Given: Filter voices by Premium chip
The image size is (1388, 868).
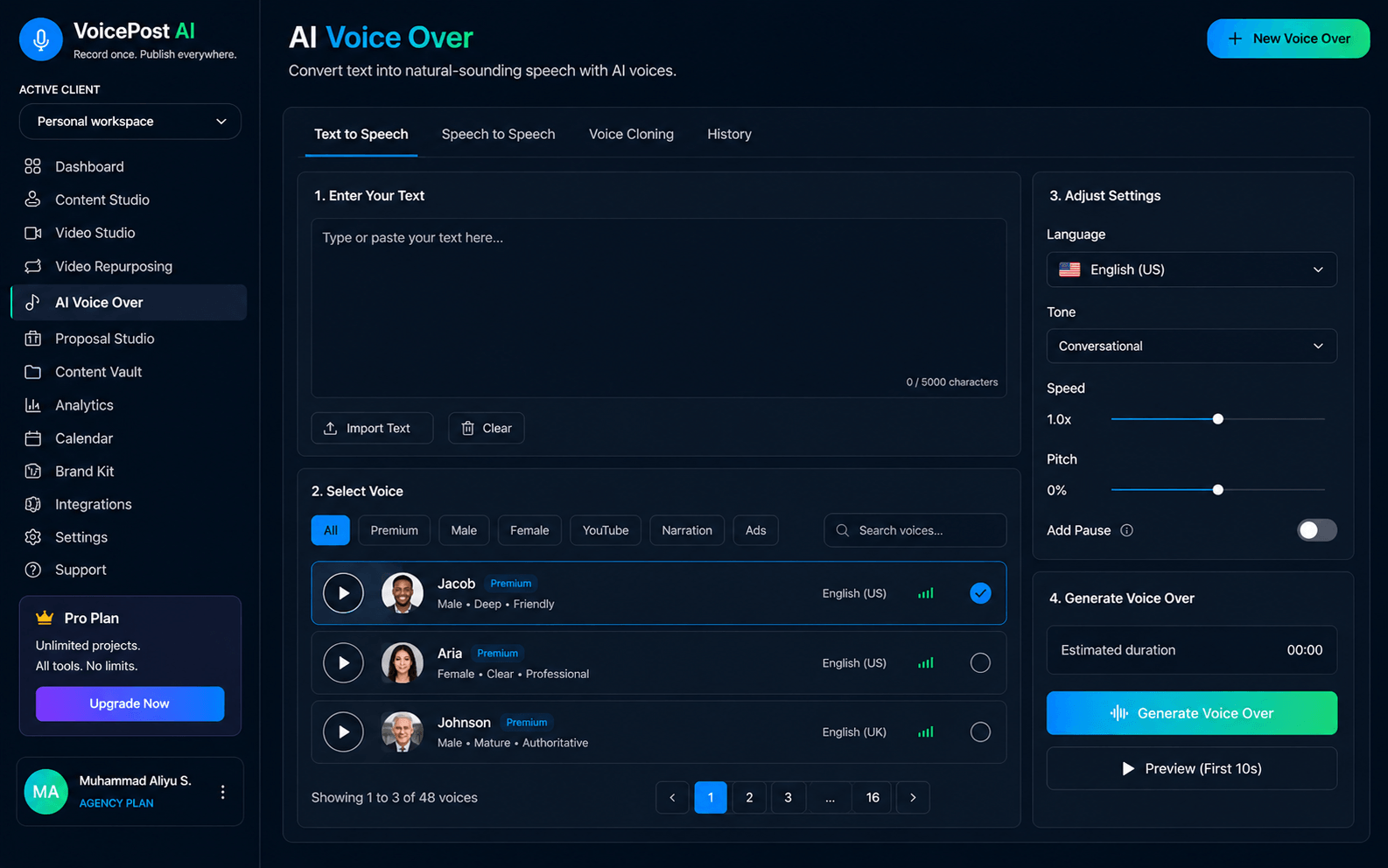Looking at the screenshot, I should (394, 530).
